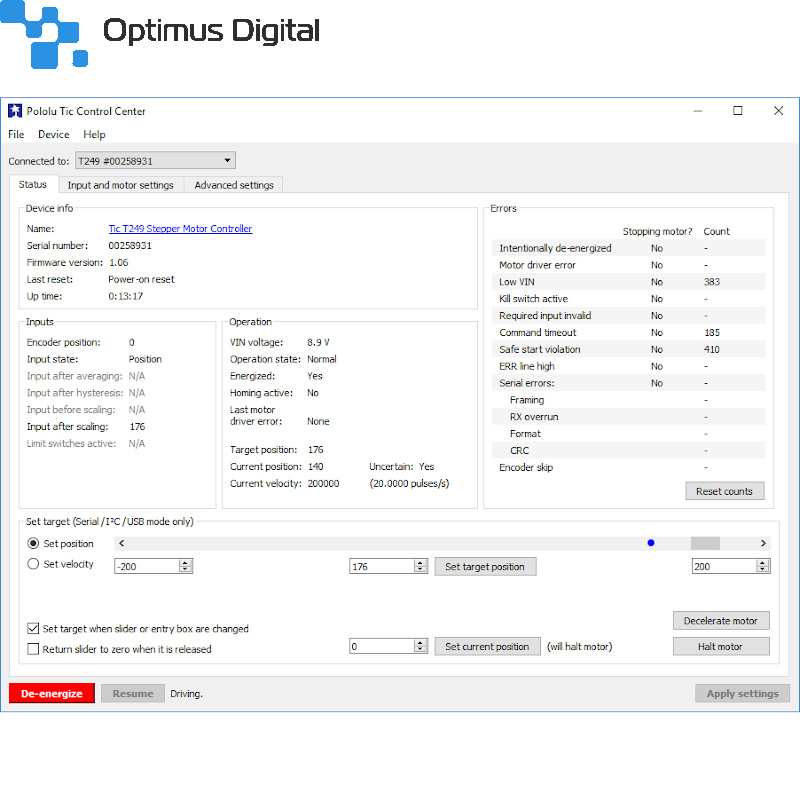Click the Operation state value Normal
The width and height of the screenshot is (800, 800).
pyautogui.click(x=322, y=359)
